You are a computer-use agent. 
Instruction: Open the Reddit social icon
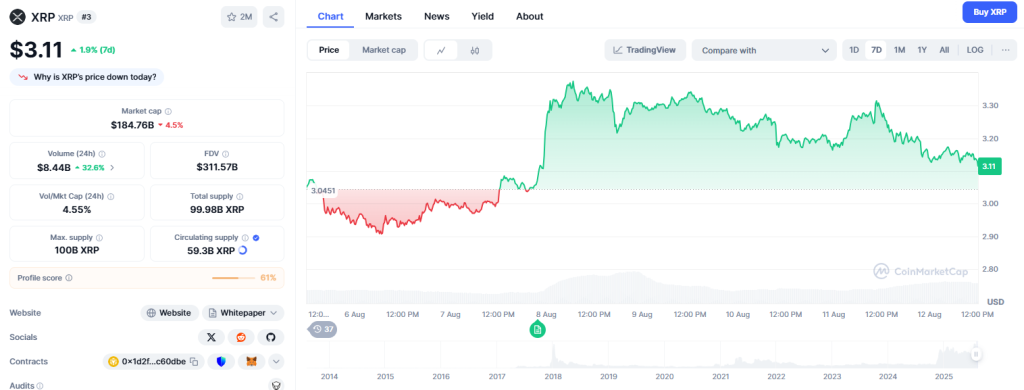click(241, 337)
